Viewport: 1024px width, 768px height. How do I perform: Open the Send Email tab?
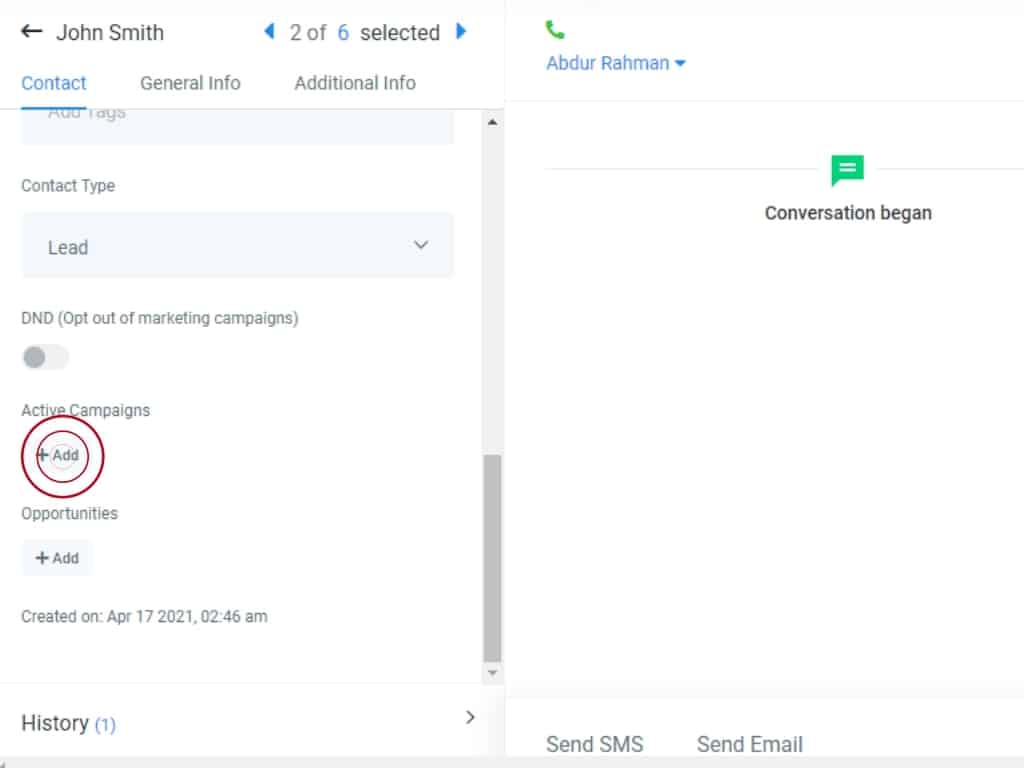pyautogui.click(x=749, y=744)
